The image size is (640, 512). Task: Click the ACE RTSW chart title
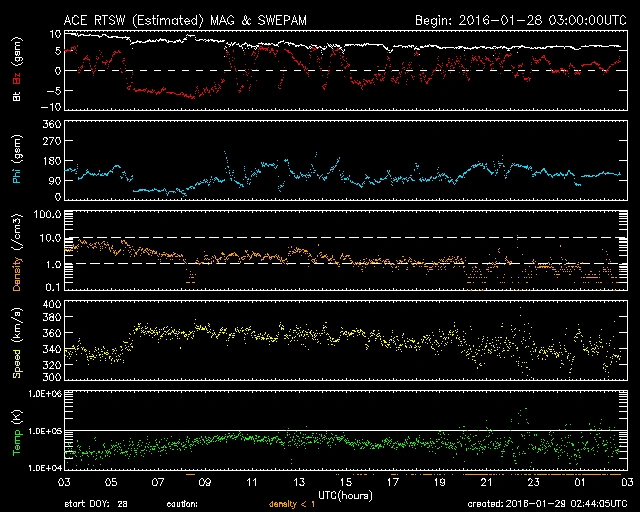(x=178, y=20)
